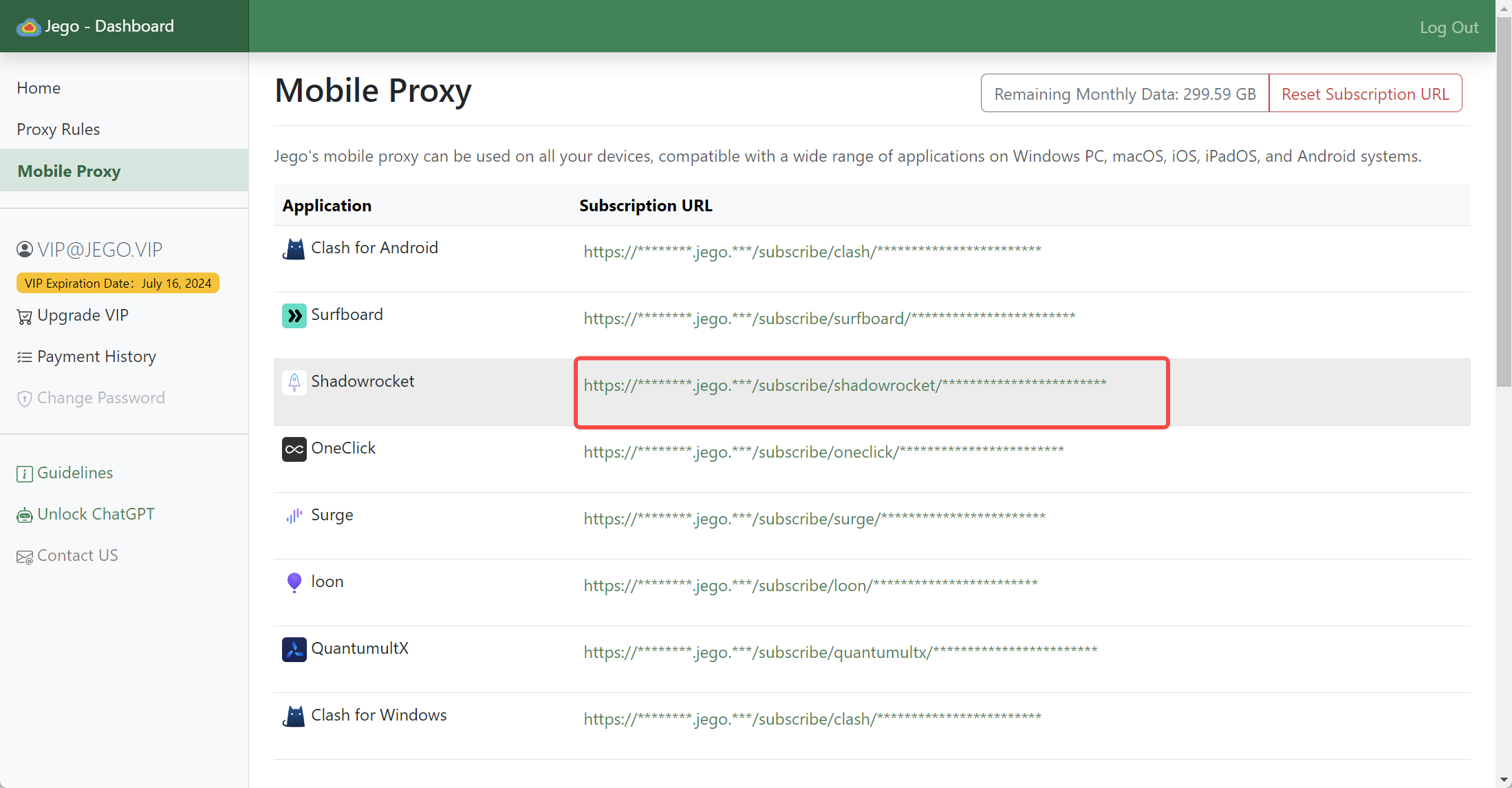The image size is (1512, 788).
Task: Click the scrollbar down arrow
Action: click(x=1504, y=780)
